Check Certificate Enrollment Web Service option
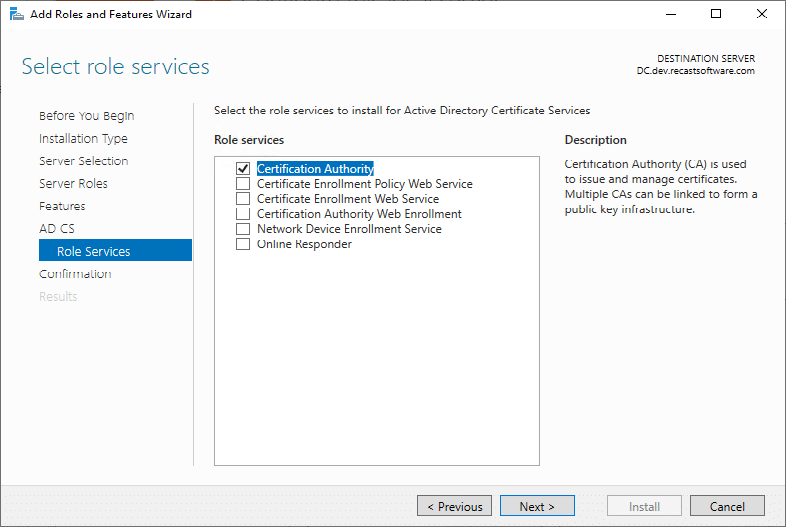The width and height of the screenshot is (786, 527). pyautogui.click(x=243, y=199)
